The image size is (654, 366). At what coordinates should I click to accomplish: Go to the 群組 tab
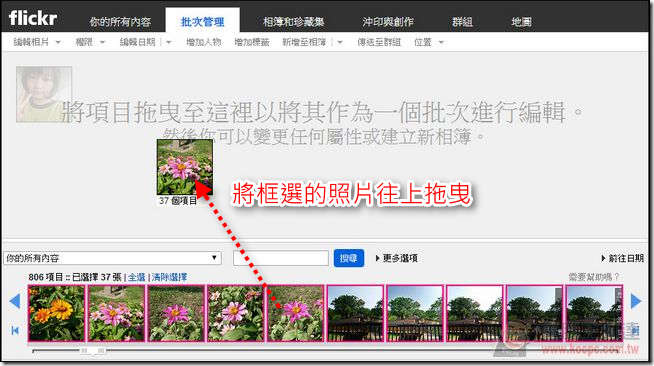point(463,22)
